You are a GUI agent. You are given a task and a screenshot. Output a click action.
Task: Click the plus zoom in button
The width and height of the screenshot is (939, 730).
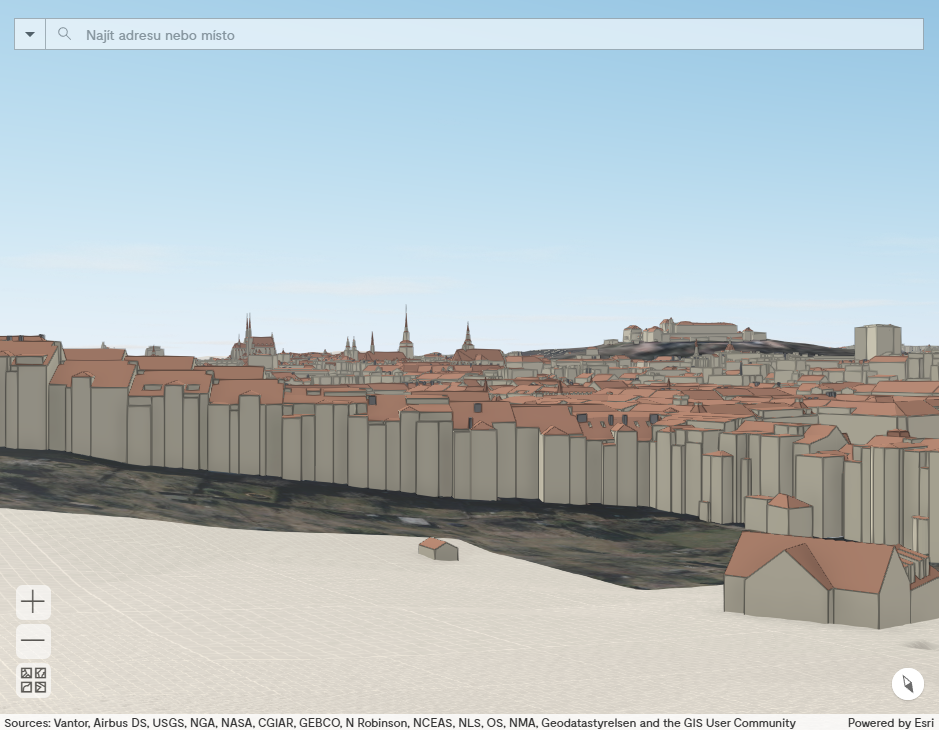[x=33, y=602]
